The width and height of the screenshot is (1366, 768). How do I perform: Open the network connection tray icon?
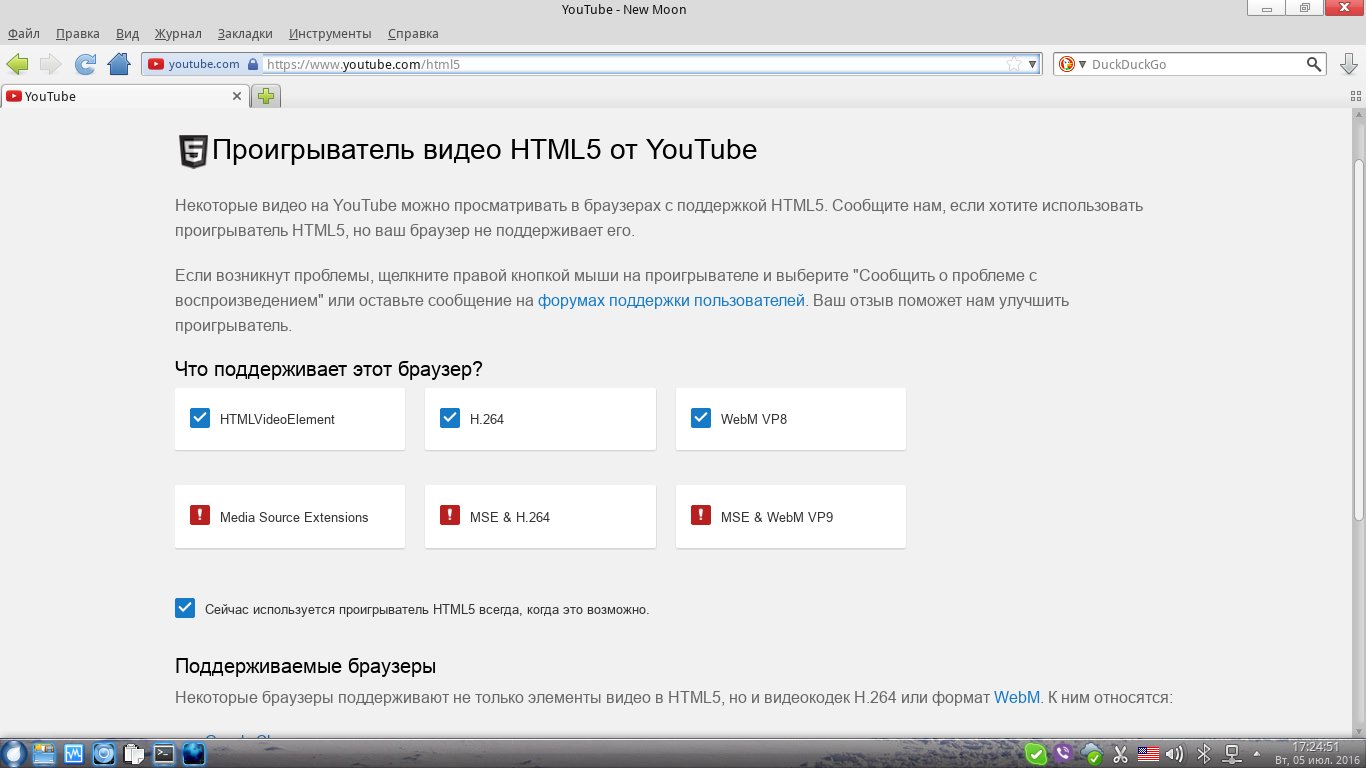tap(1233, 754)
